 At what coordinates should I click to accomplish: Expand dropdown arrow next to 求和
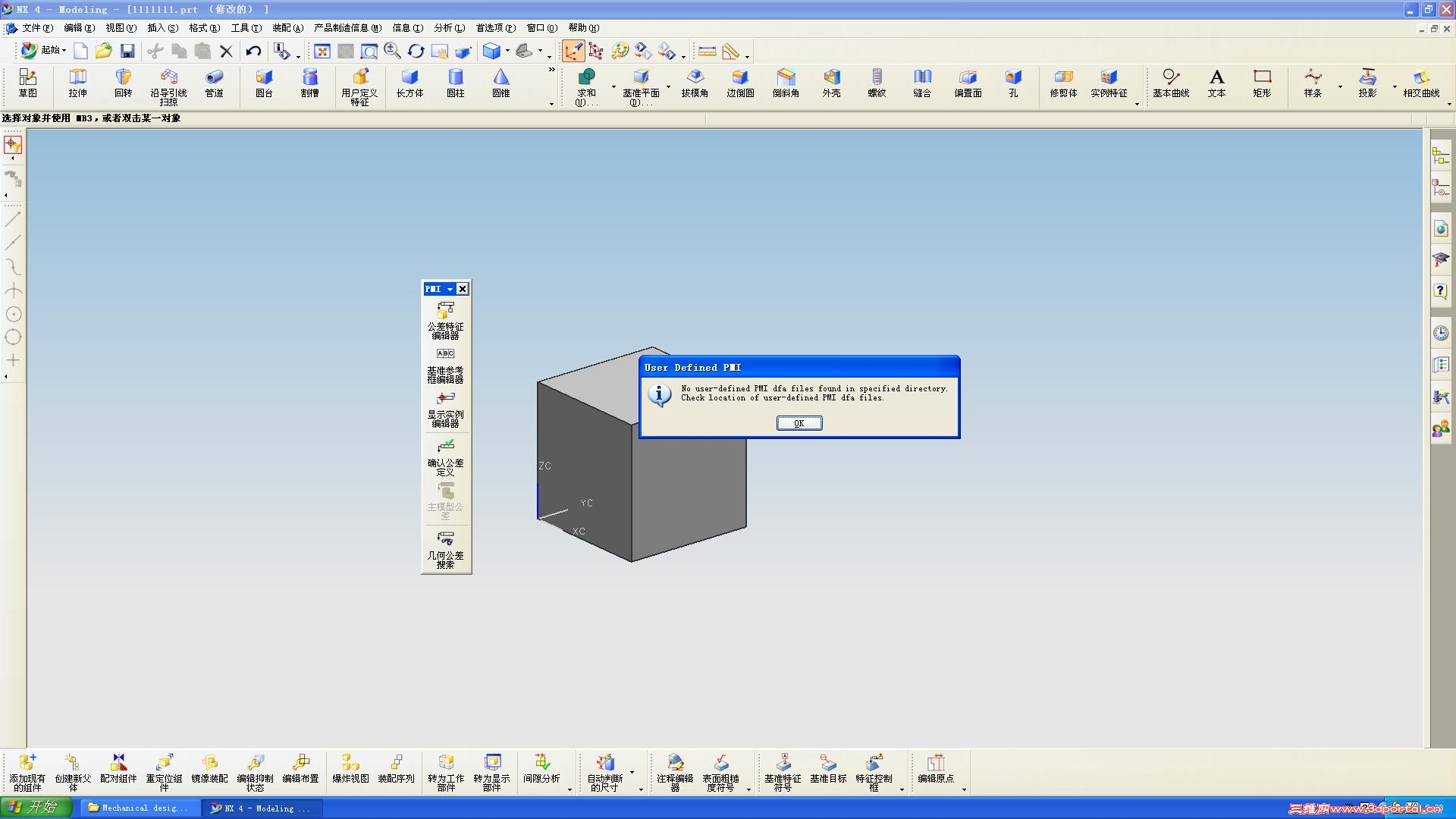[613, 87]
